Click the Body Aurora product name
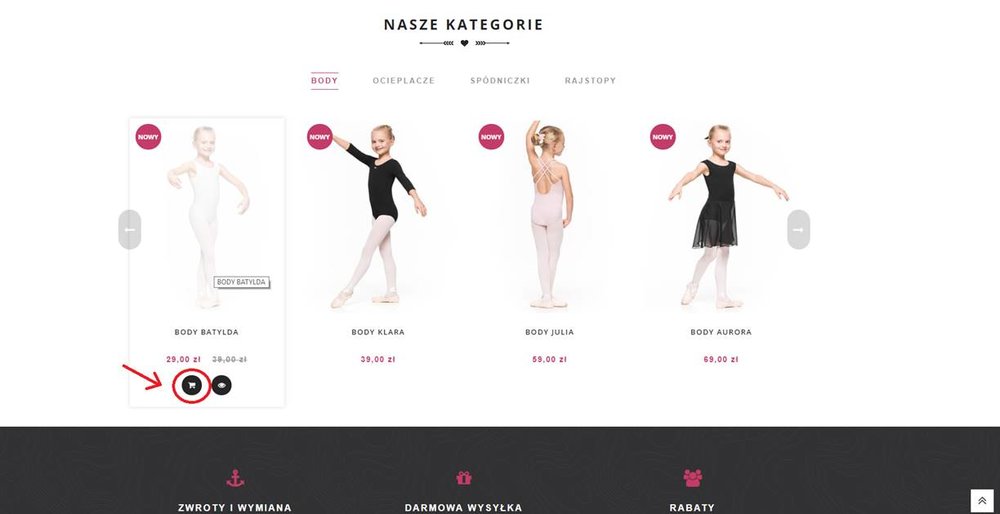Screen dimensions: 1000x514 click(721, 332)
